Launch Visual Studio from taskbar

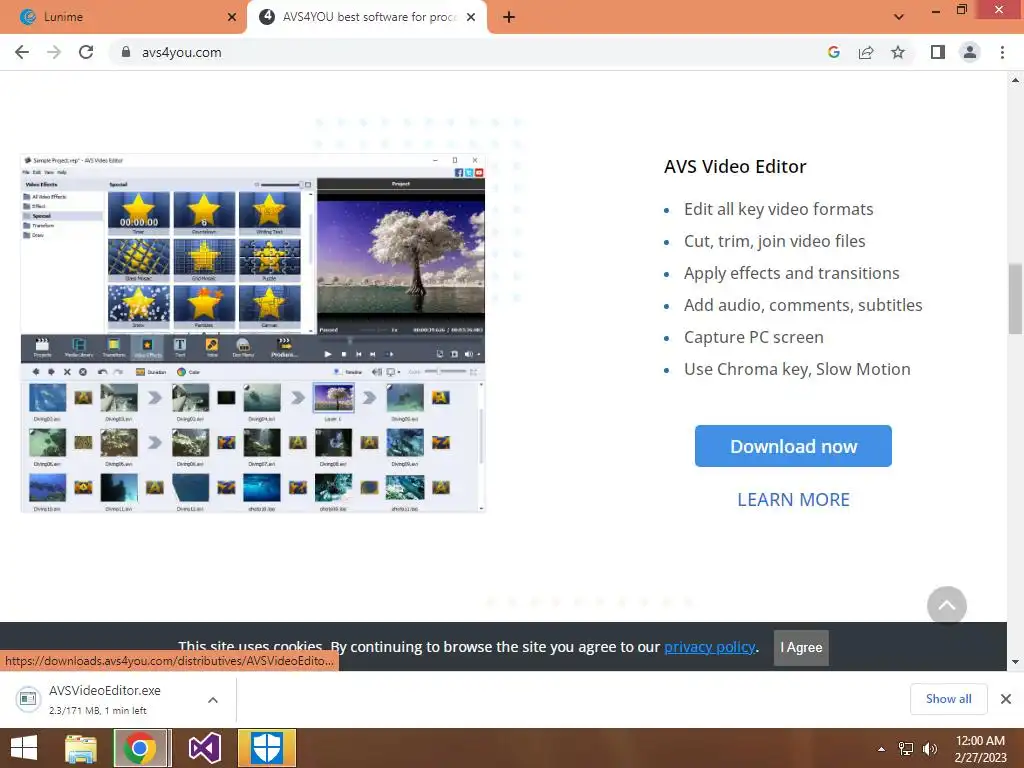[204, 748]
